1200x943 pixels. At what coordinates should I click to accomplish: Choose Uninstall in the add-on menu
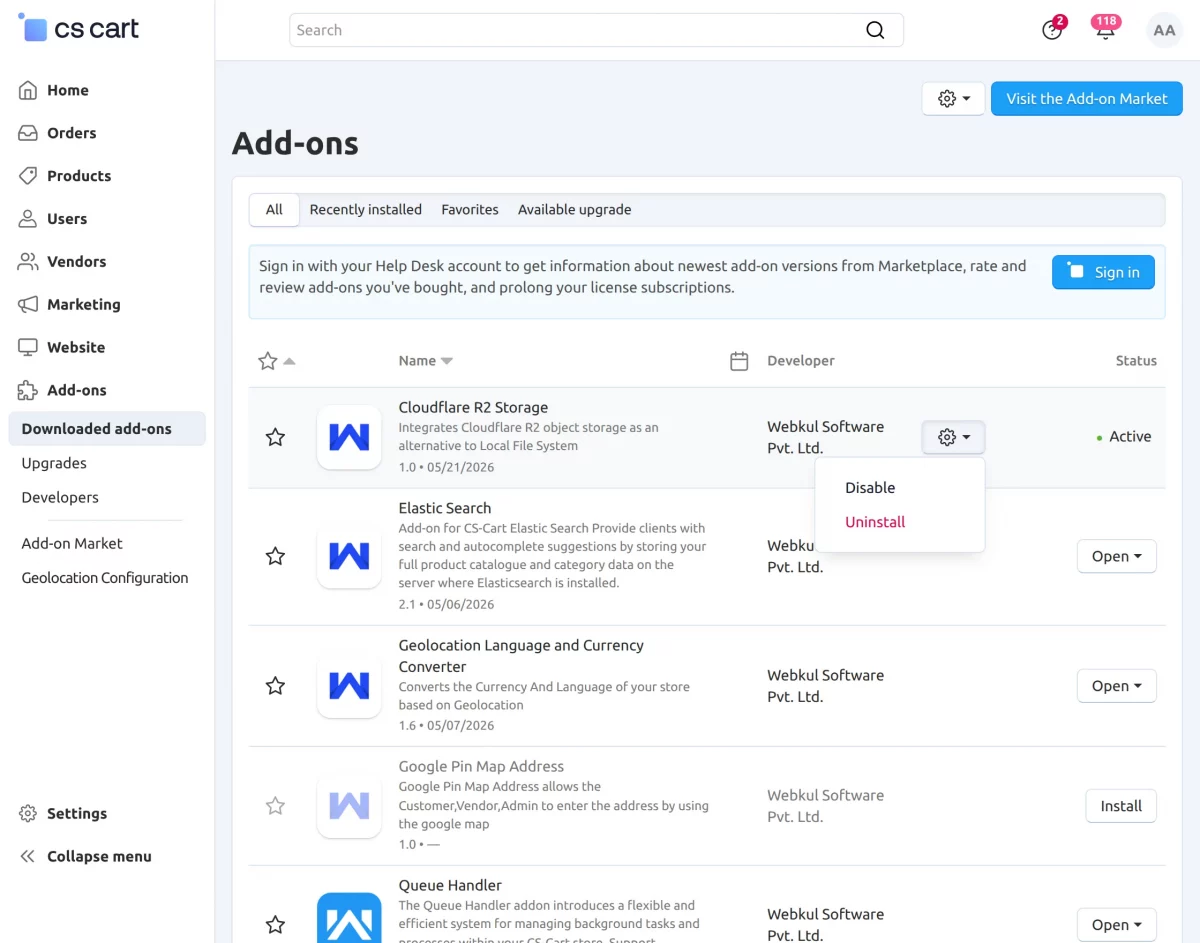pyautogui.click(x=875, y=522)
